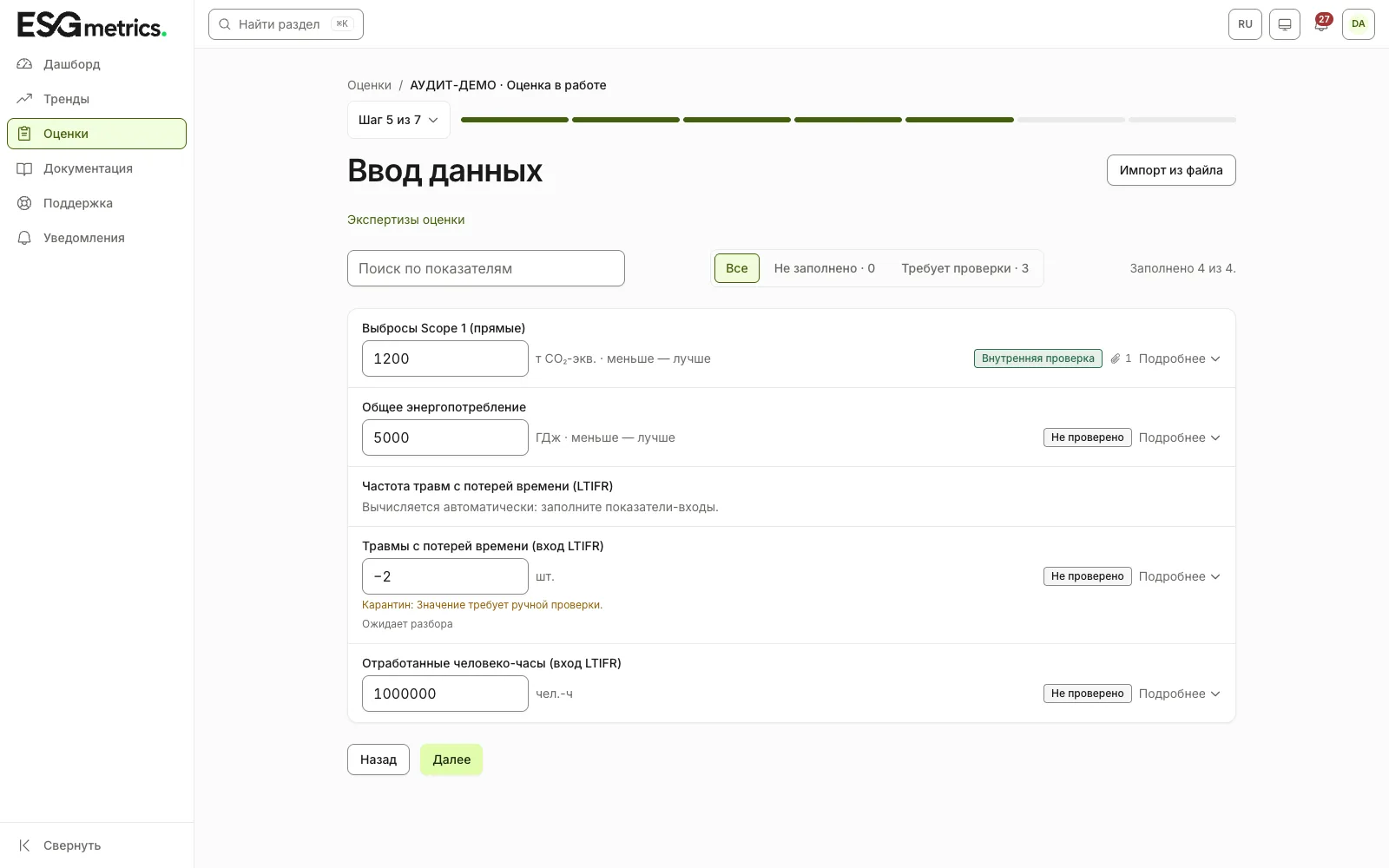
Task: Click the Поддержка lifebuoy icon
Action: point(24,203)
